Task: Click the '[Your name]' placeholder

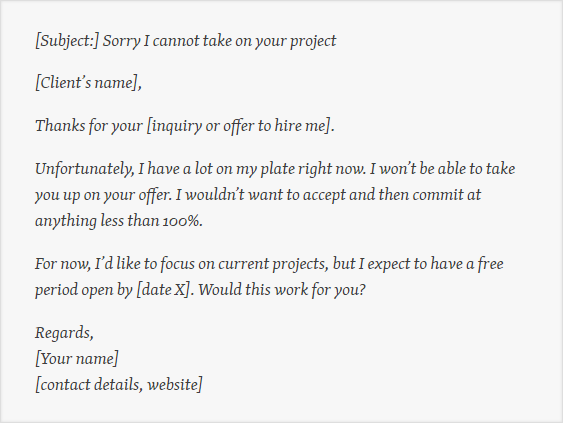Action: [x=77, y=359]
